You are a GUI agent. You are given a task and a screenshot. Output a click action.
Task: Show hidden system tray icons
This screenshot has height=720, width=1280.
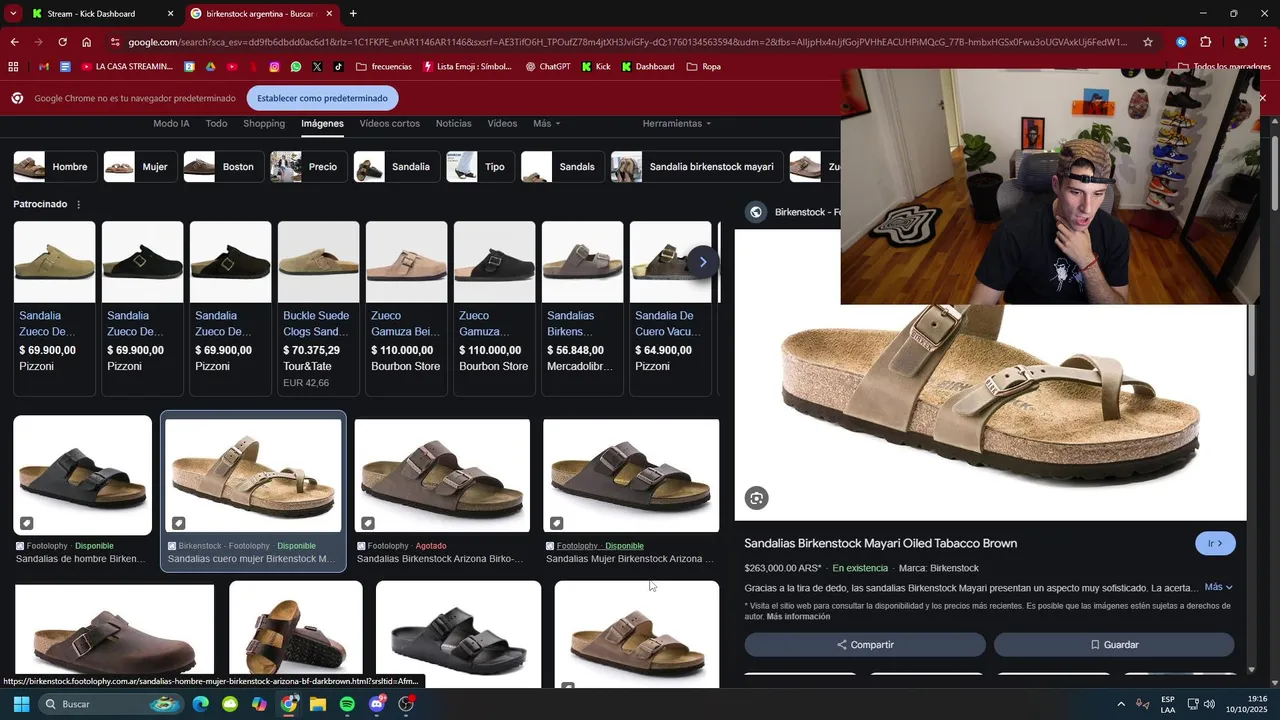point(1121,704)
